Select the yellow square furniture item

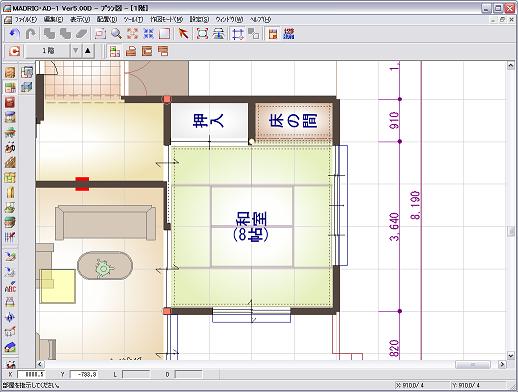click(58, 286)
